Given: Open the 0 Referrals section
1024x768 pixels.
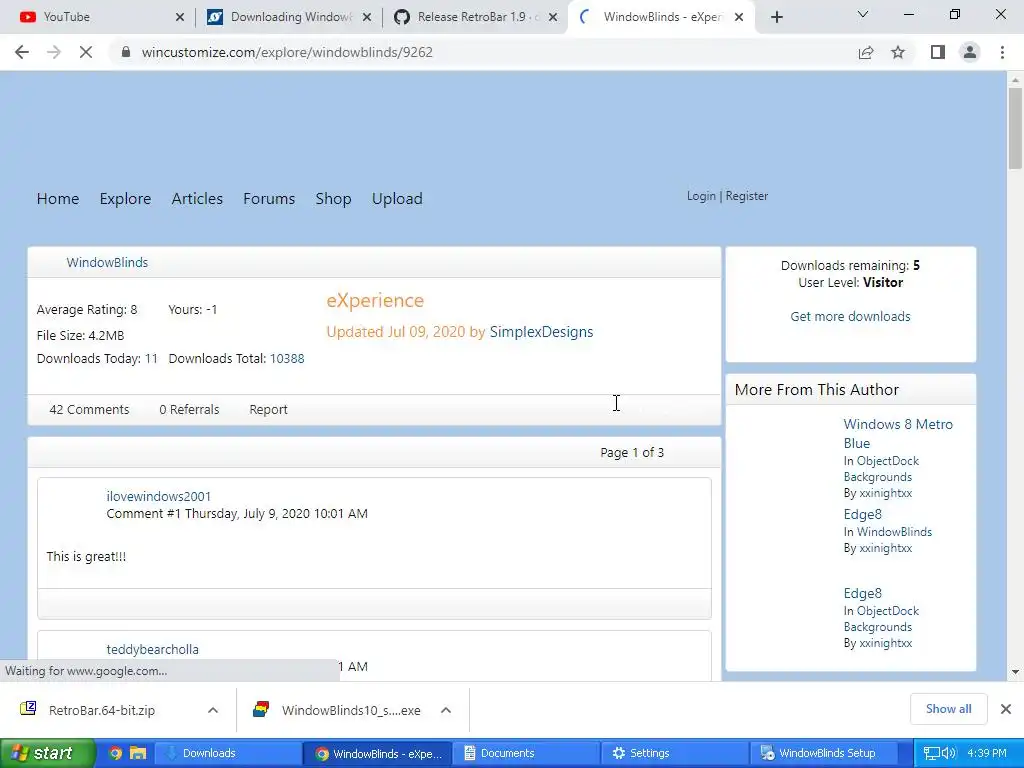Looking at the screenshot, I should 189,409.
